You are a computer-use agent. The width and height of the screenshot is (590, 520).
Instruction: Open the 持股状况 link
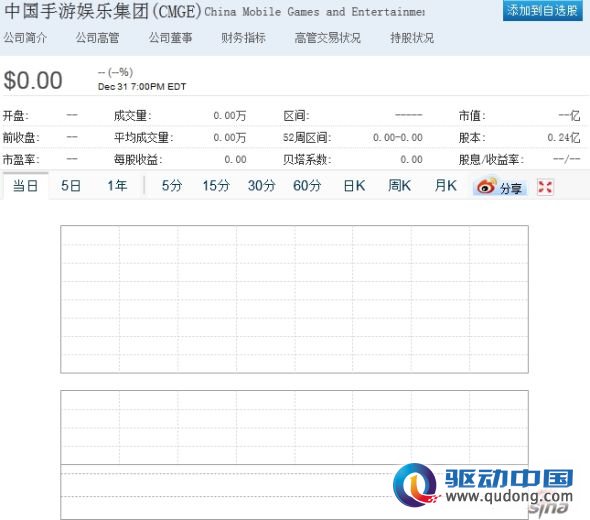(x=412, y=38)
